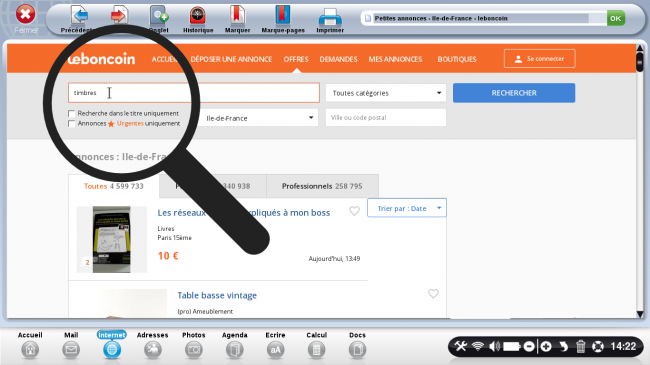Click the speaker volume icon
This screenshot has width=650, height=365.
click(494, 346)
